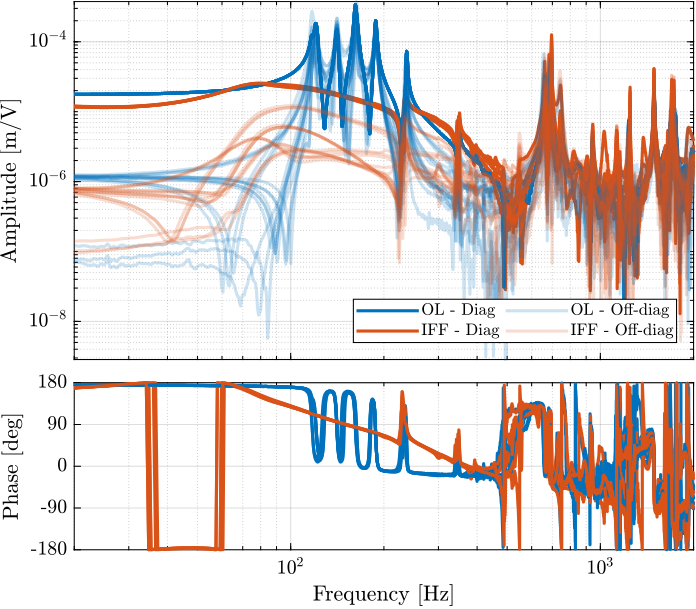Click the 'OL - Diag' legend label
Screen dimensions: 696x609
point(459,310)
